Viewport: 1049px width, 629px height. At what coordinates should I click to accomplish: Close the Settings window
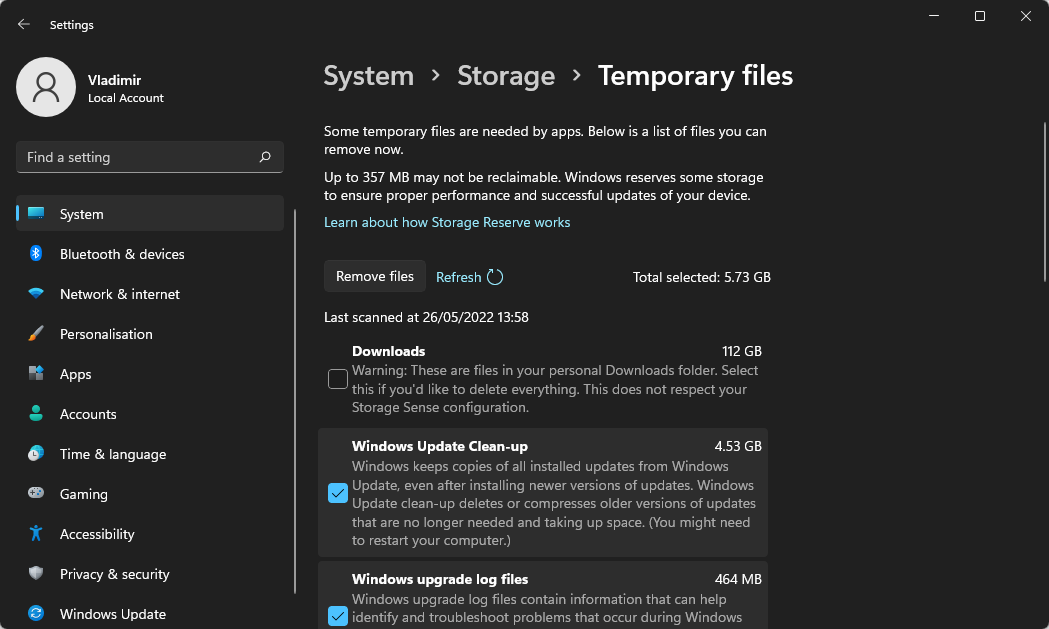pyautogui.click(x=1026, y=15)
